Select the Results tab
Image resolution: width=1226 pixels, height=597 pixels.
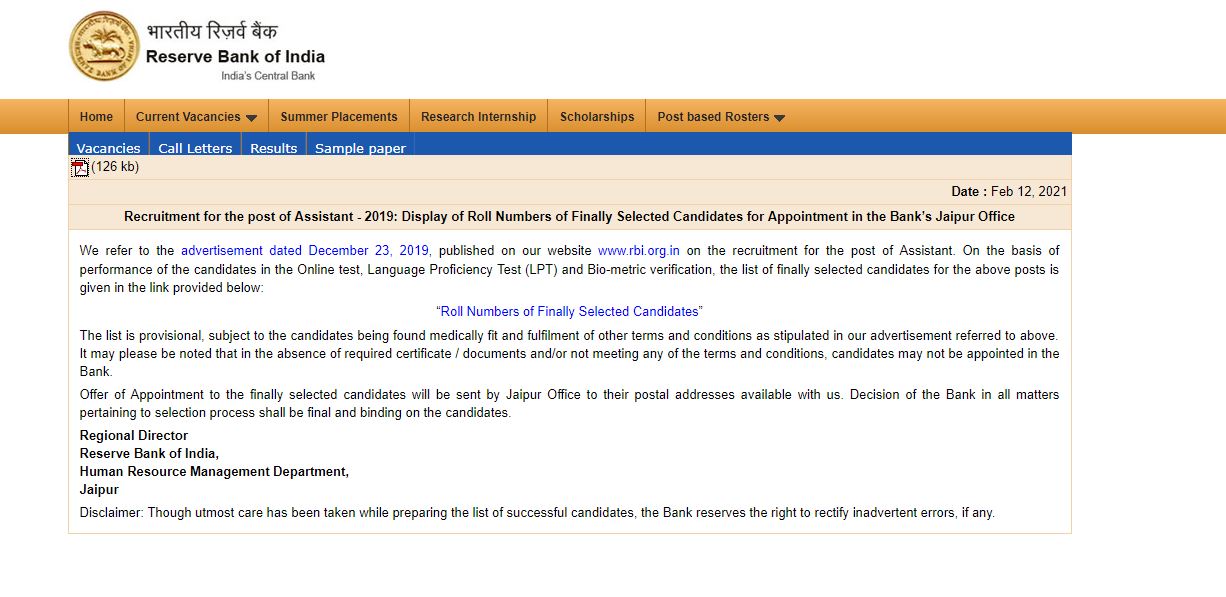click(x=273, y=147)
